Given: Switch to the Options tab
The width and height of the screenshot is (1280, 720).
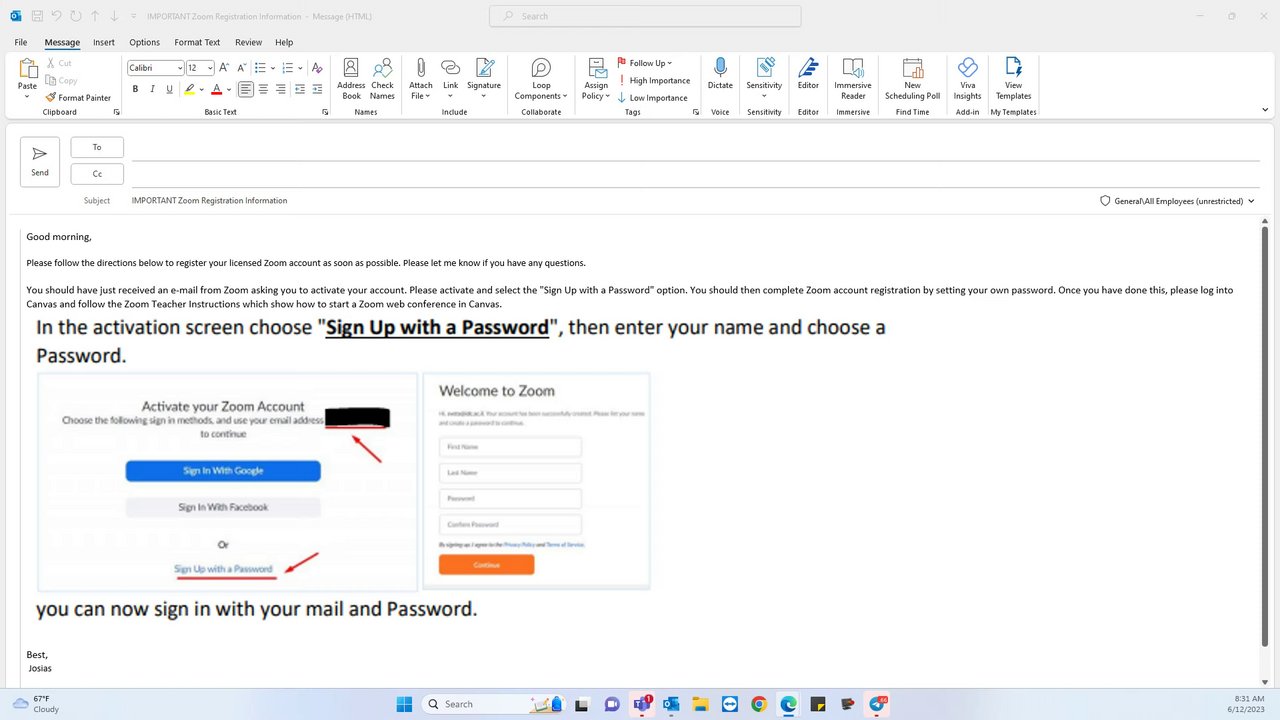Looking at the screenshot, I should [144, 43].
